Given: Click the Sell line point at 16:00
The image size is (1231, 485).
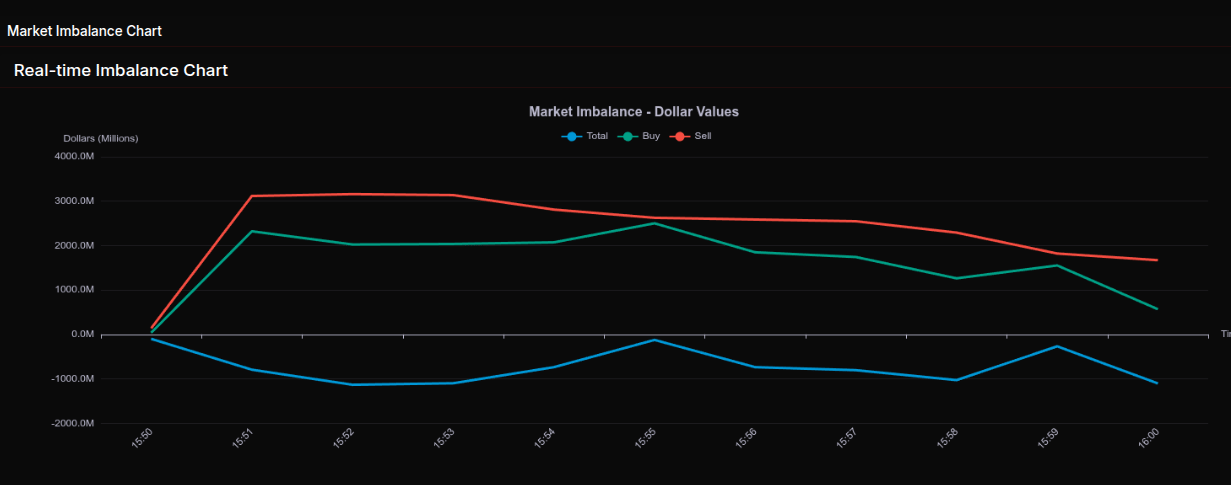Looking at the screenshot, I should point(1157,260).
